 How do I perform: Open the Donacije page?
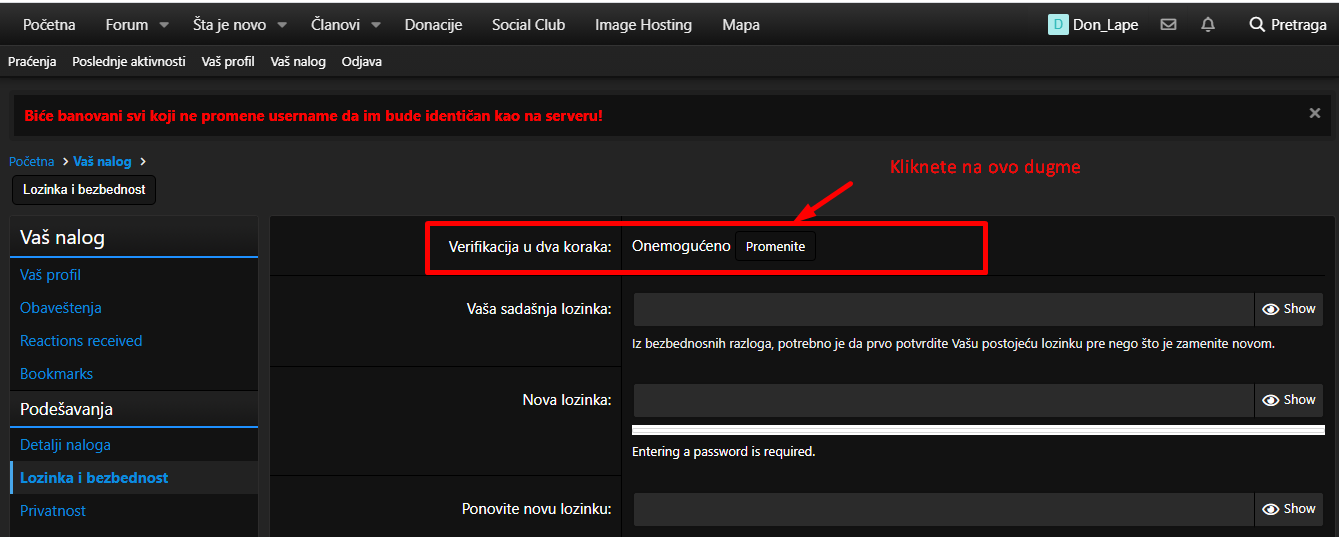433,25
